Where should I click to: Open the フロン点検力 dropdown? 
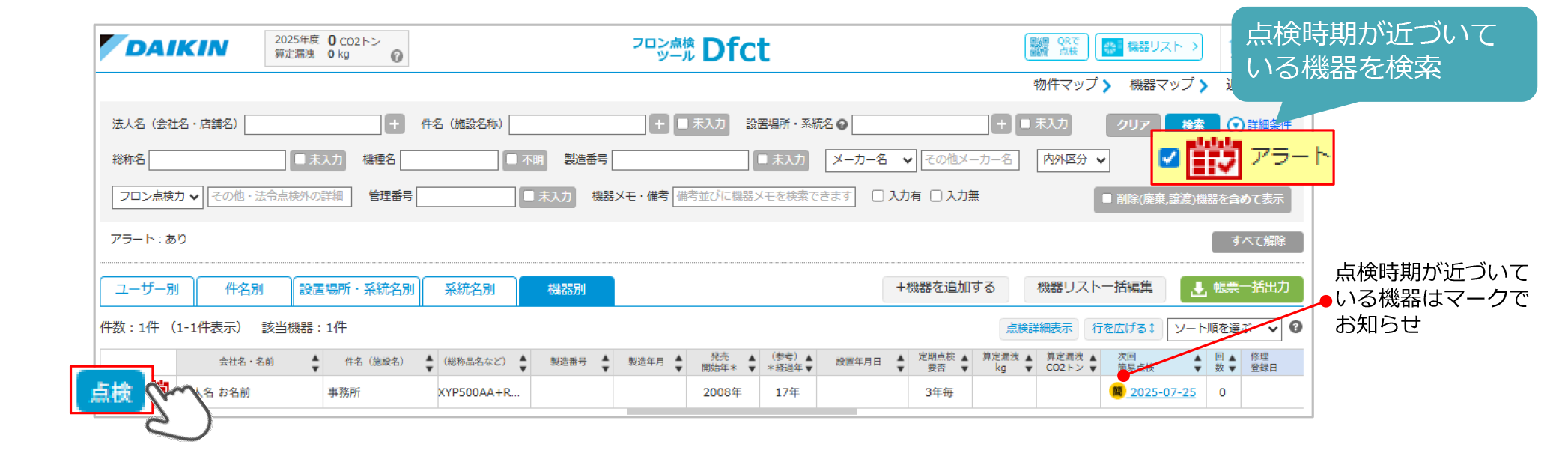(x=157, y=197)
